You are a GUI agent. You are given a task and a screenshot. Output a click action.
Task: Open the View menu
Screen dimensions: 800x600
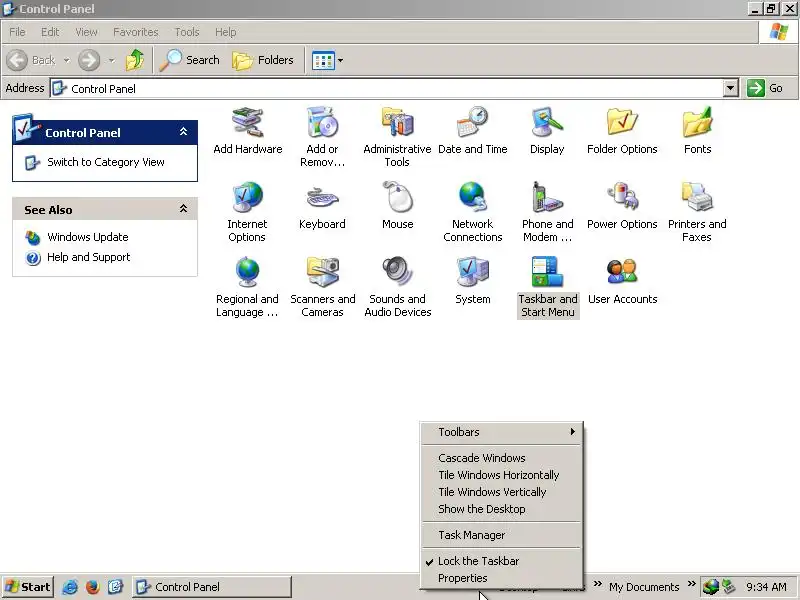[86, 32]
